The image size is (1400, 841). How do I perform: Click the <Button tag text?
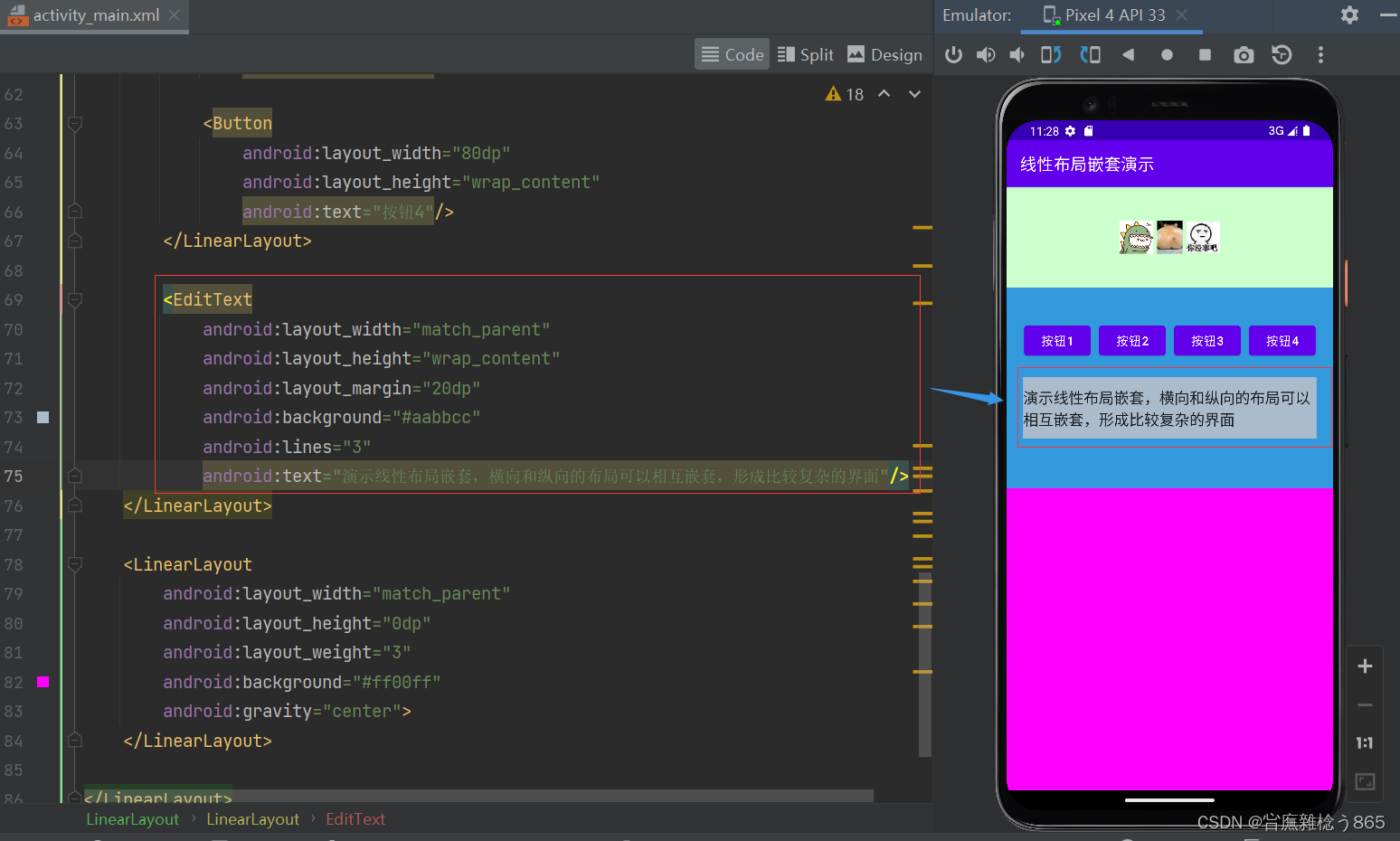238,123
